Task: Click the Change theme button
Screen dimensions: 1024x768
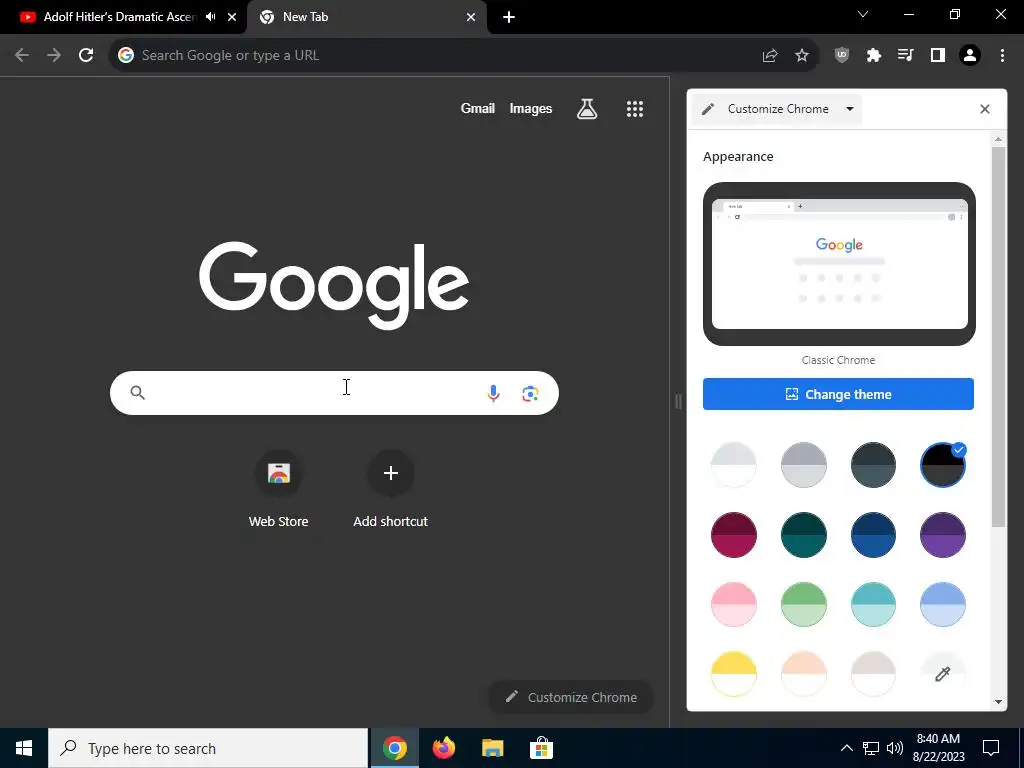Action: coord(838,394)
